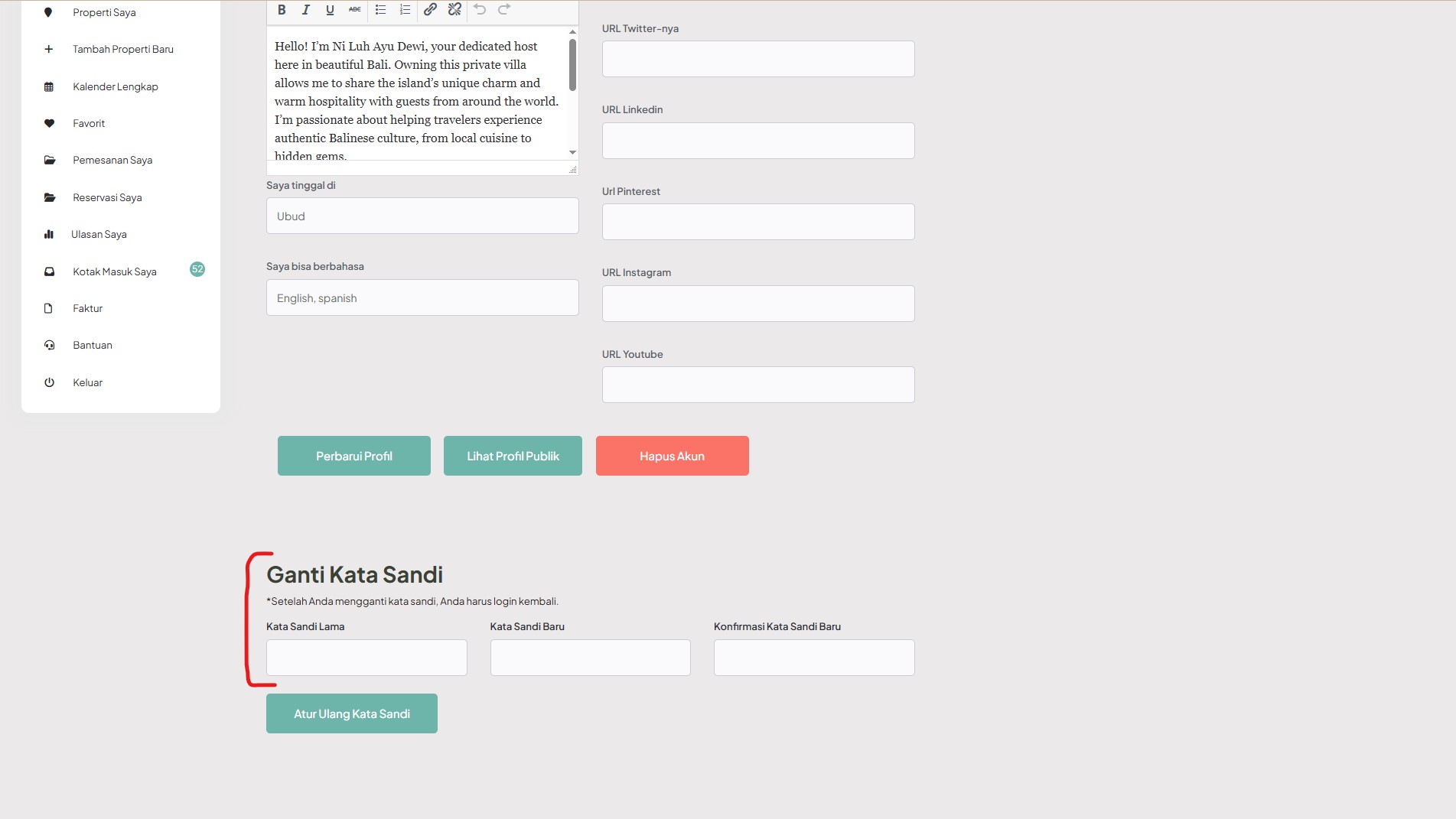
Task: Focus the Saya bisa berbahasa field
Action: coord(422,297)
